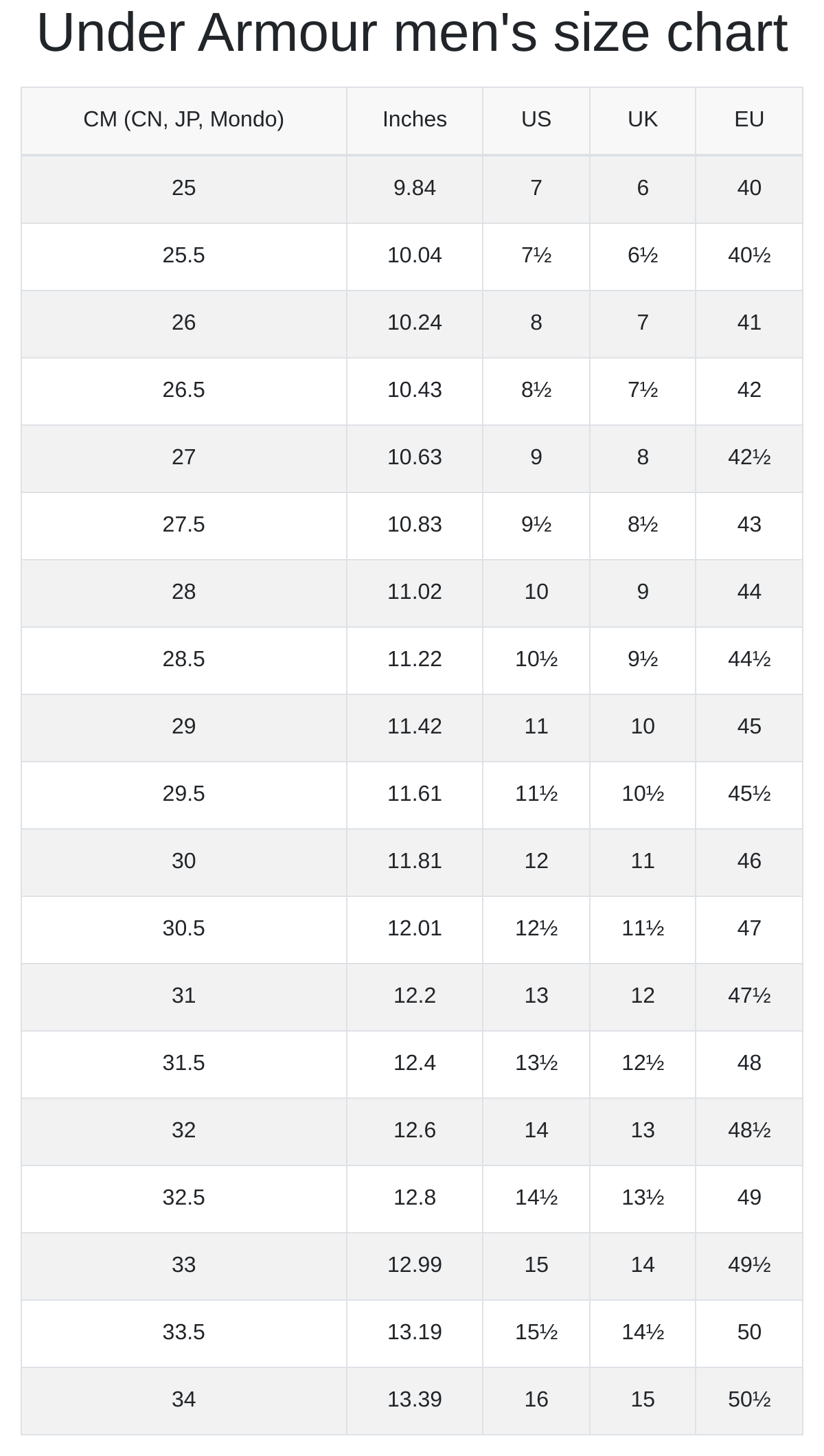The width and height of the screenshot is (824, 1456).
Task: Click the EU 40½ cell
Action: coord(749,256)
